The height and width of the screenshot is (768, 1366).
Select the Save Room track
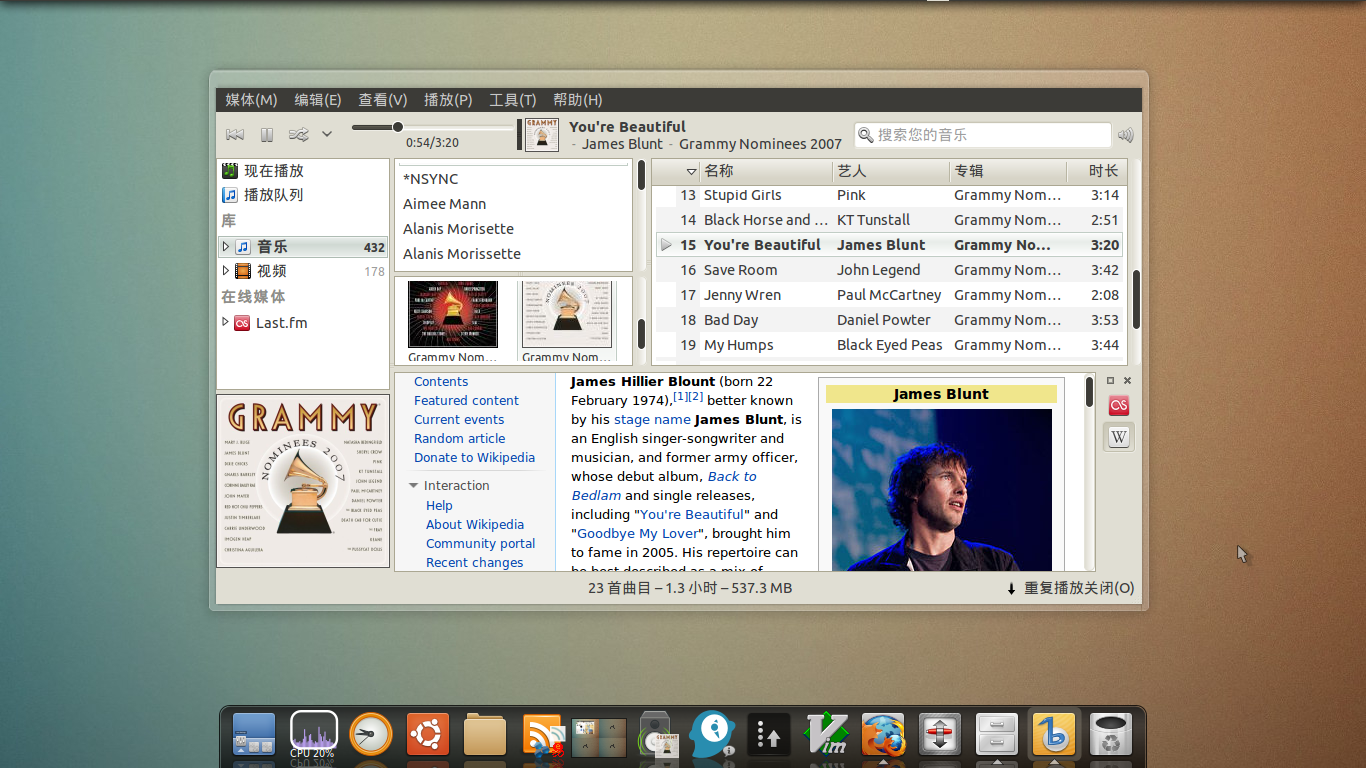point(890,270)
